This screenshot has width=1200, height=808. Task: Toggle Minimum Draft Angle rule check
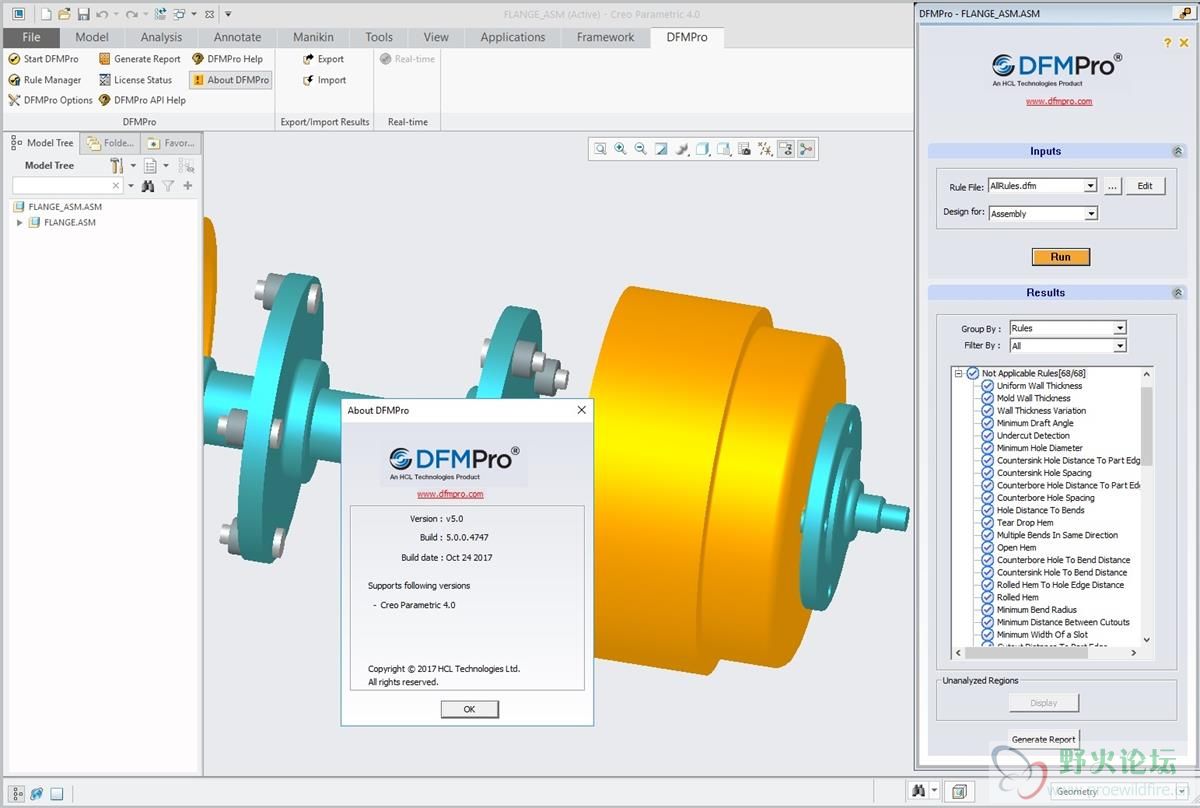coord(988,423)
